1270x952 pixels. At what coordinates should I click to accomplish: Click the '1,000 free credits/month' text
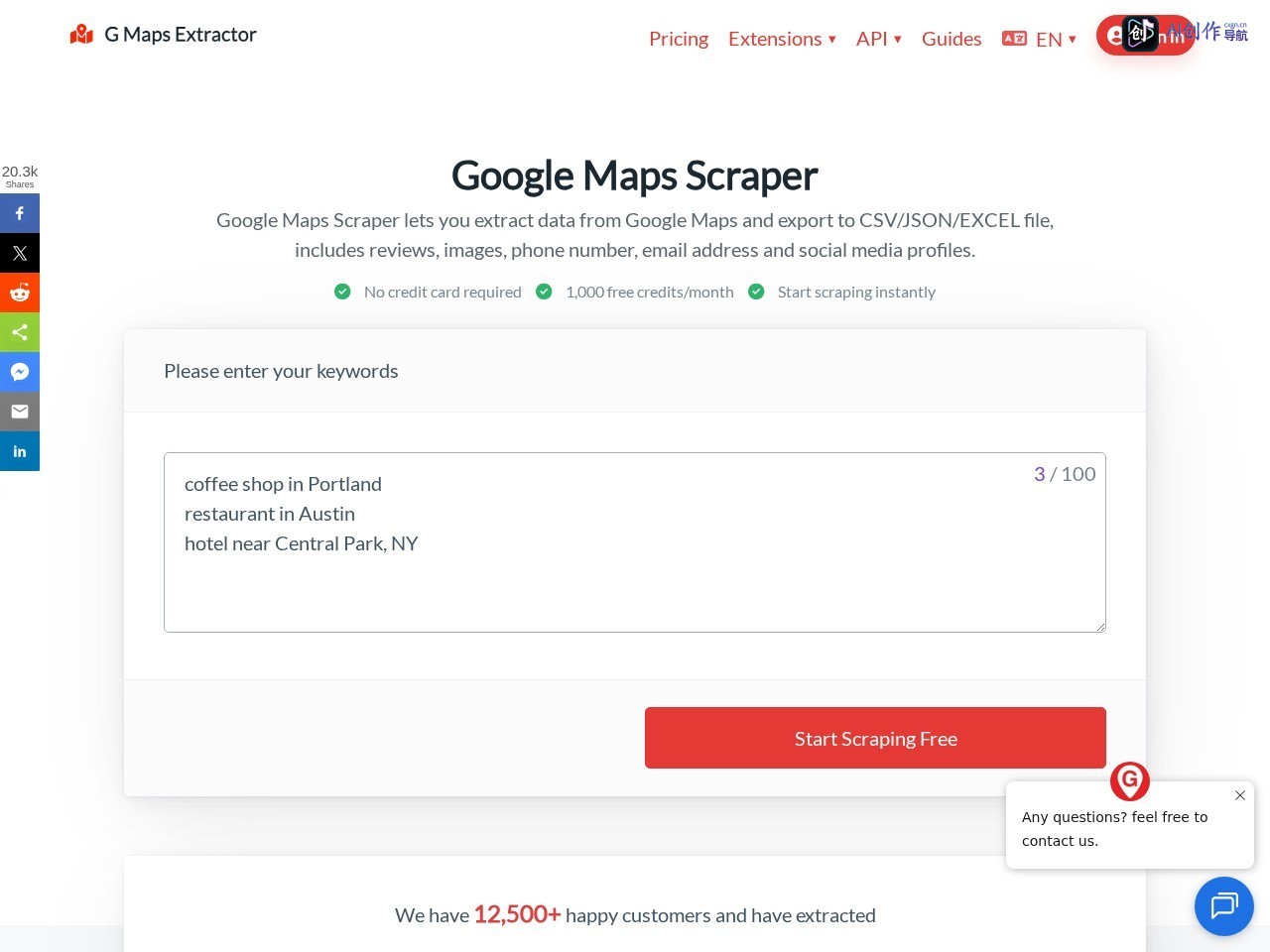[x=650, y=292]
